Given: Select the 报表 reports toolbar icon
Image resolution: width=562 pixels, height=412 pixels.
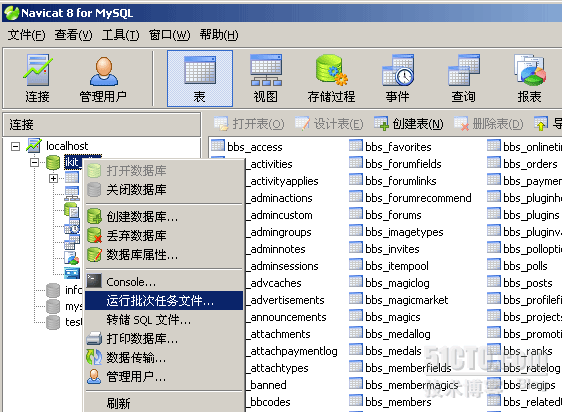Looking at the screenshot, I should [529, 79].
